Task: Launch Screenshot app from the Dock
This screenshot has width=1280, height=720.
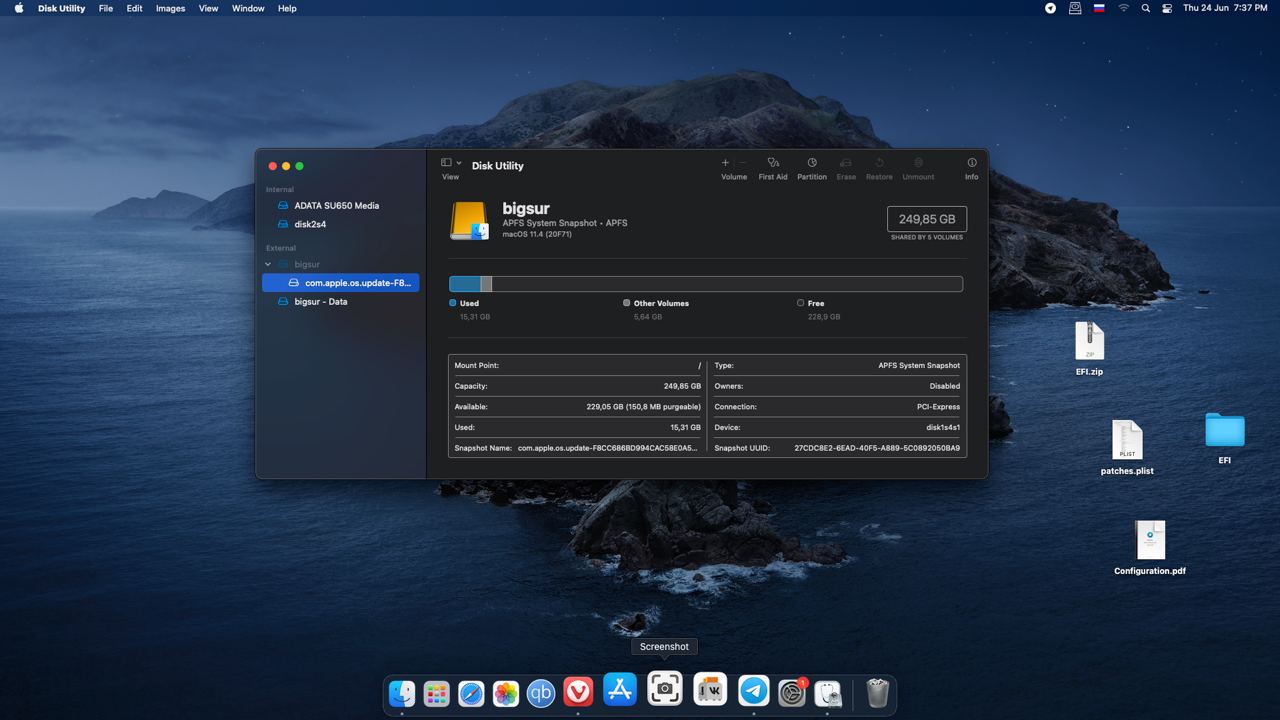Action: pos(665,689)
